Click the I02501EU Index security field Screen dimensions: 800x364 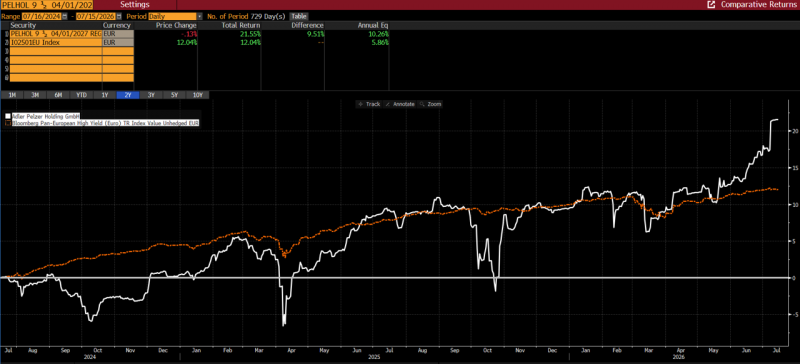coord(55,42)
